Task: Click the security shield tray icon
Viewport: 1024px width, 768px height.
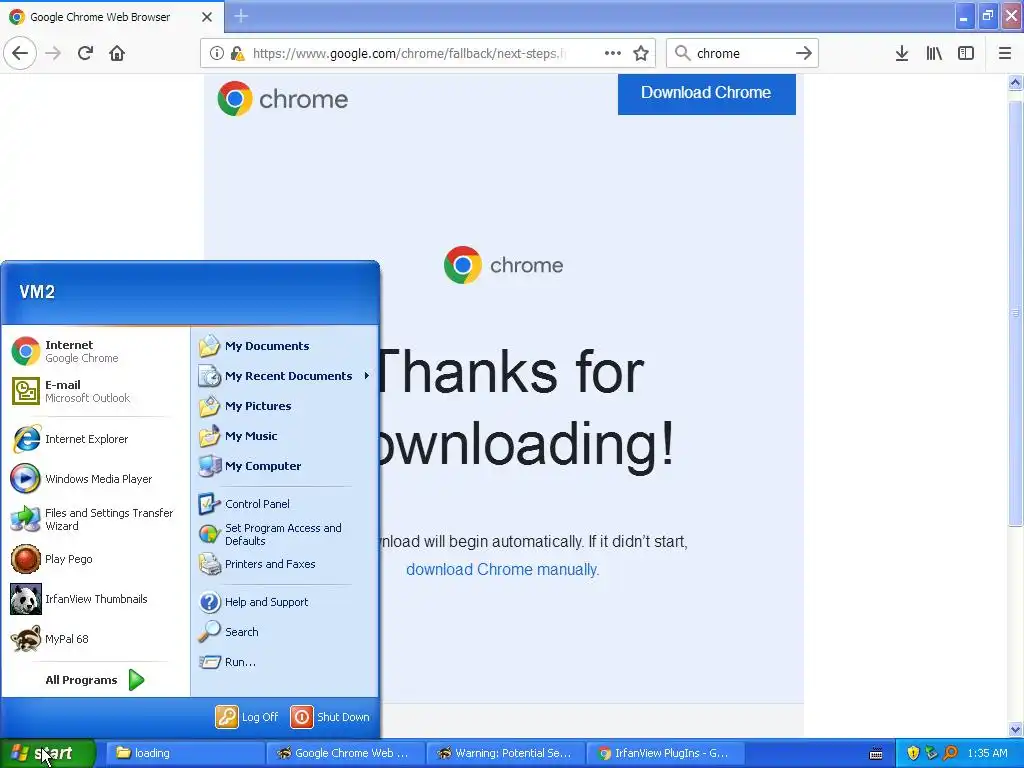Action: [913, 753]
